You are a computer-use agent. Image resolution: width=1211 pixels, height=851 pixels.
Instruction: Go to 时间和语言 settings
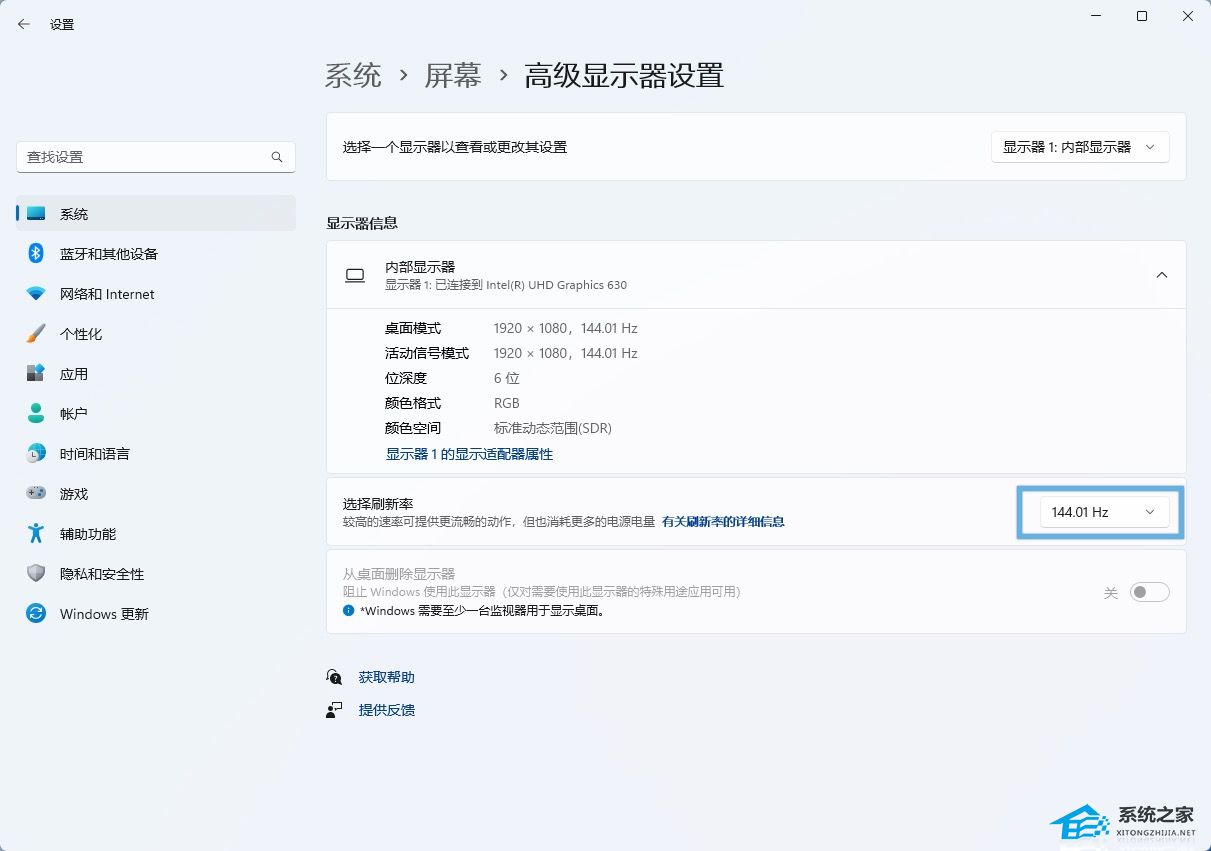(x=94, y=454)
